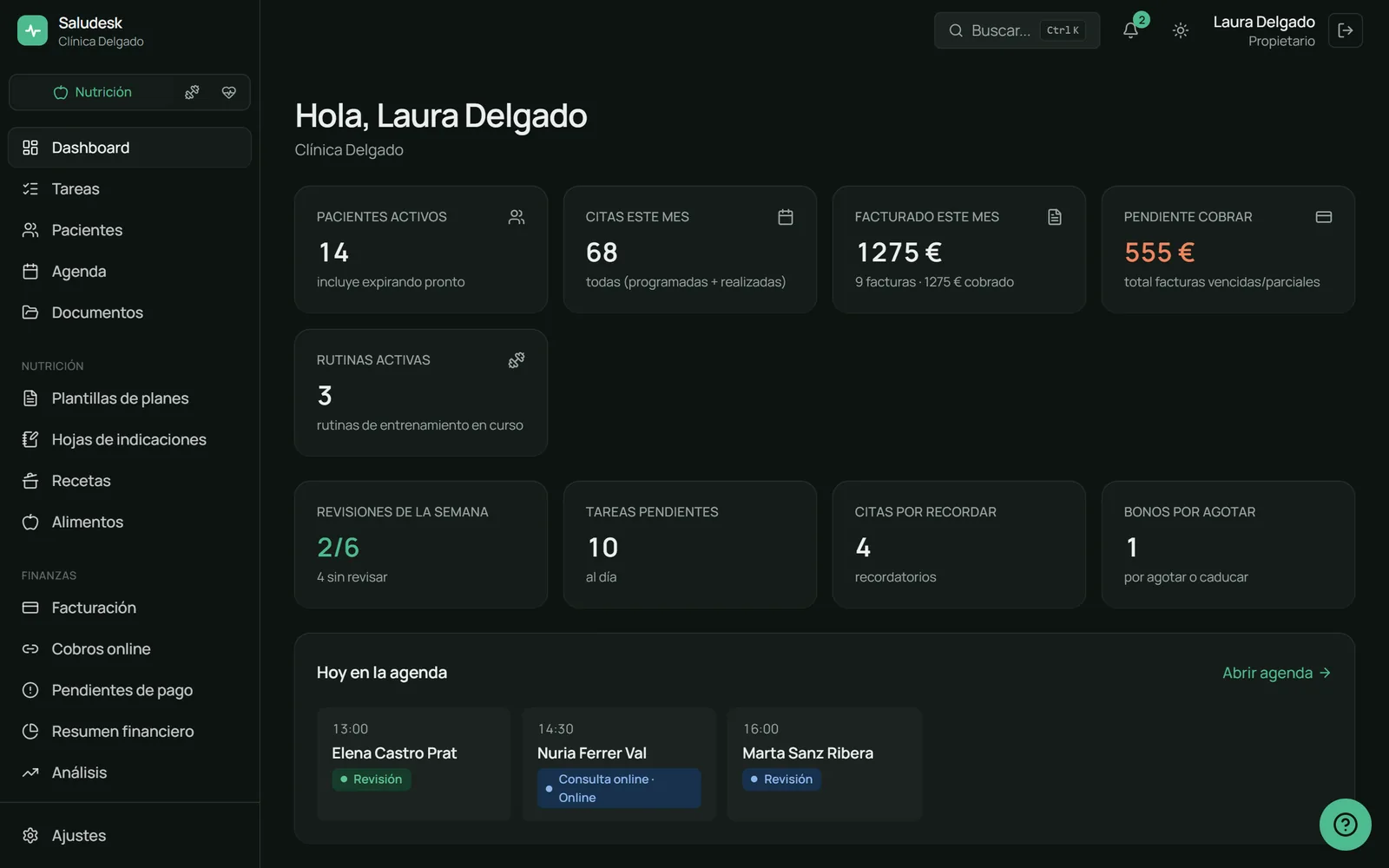Click the Pendiente cobrar card icon
Viewport: 1389px width, 868px height.
pos(1324,217)
